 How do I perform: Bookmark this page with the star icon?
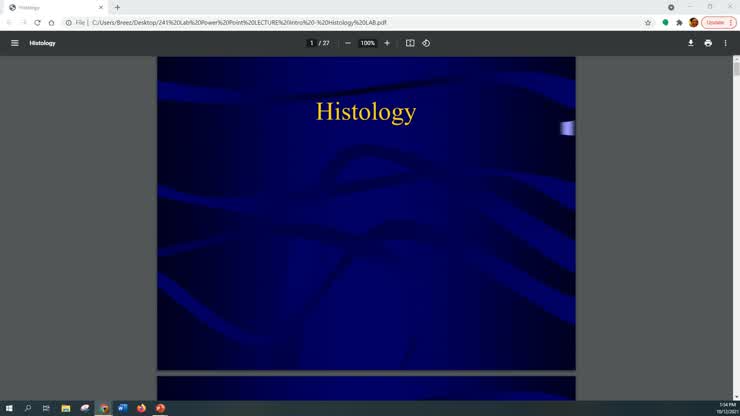coord(648,22)
